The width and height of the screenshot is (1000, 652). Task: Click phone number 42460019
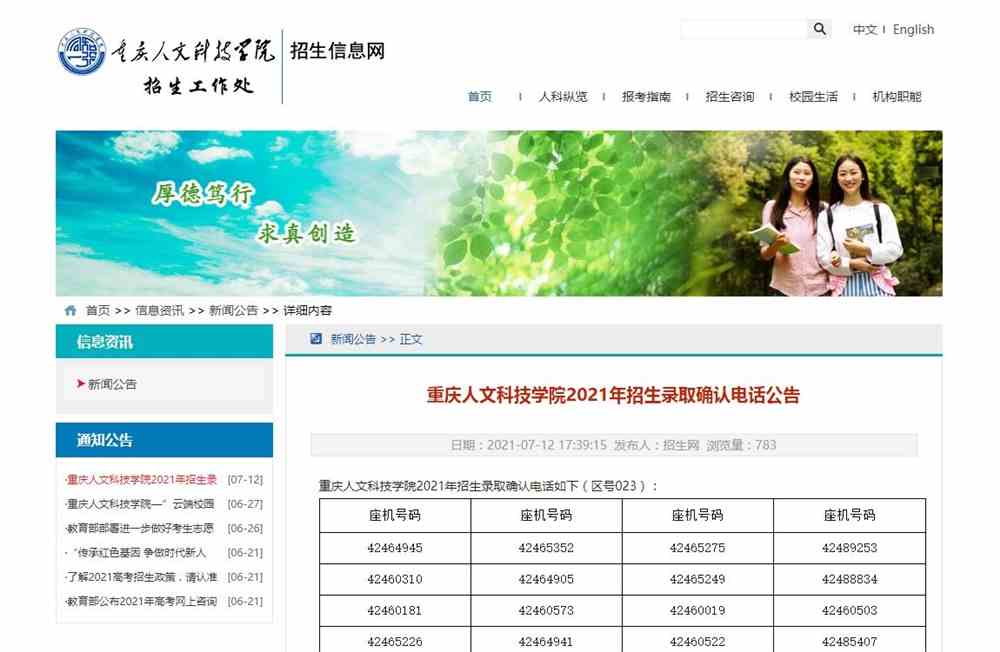[x=697, y=611]
